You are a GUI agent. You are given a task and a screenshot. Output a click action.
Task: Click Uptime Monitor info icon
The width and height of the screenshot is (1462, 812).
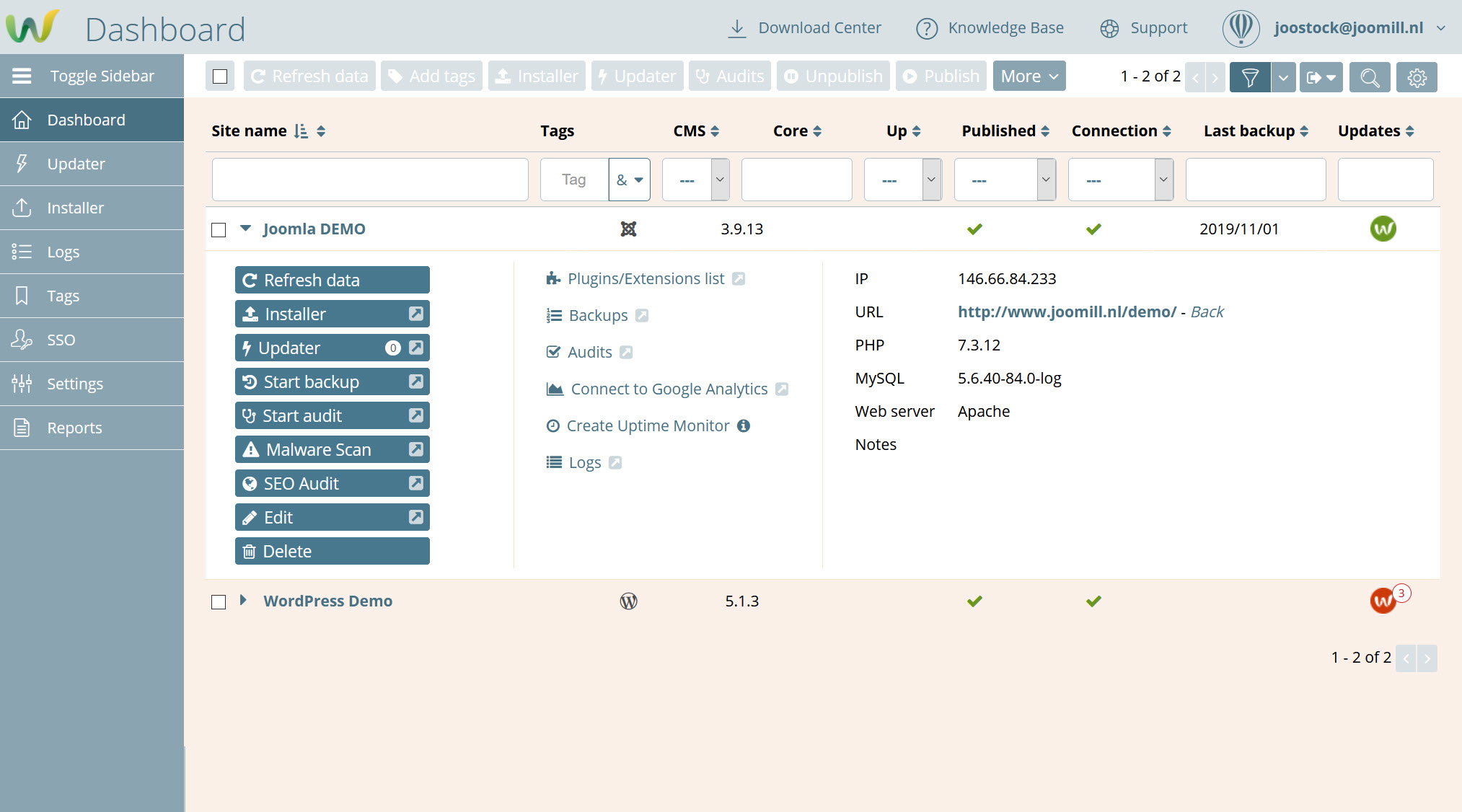tap(744, 425)
